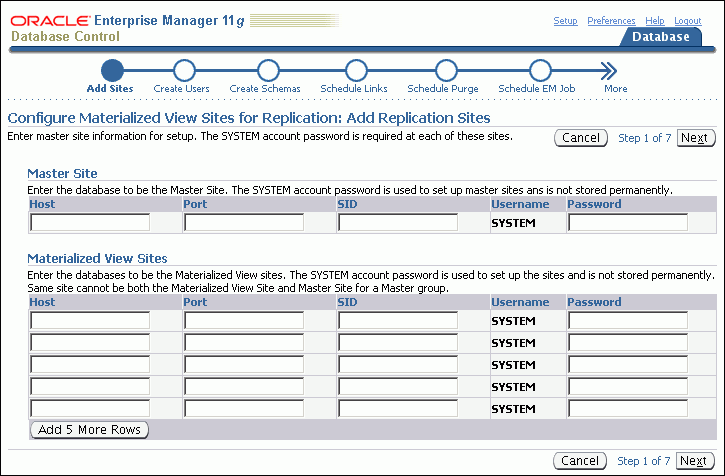Focus second Materialized View Sites Port field
Screen dimensions: 725x476
pos(244,342)
